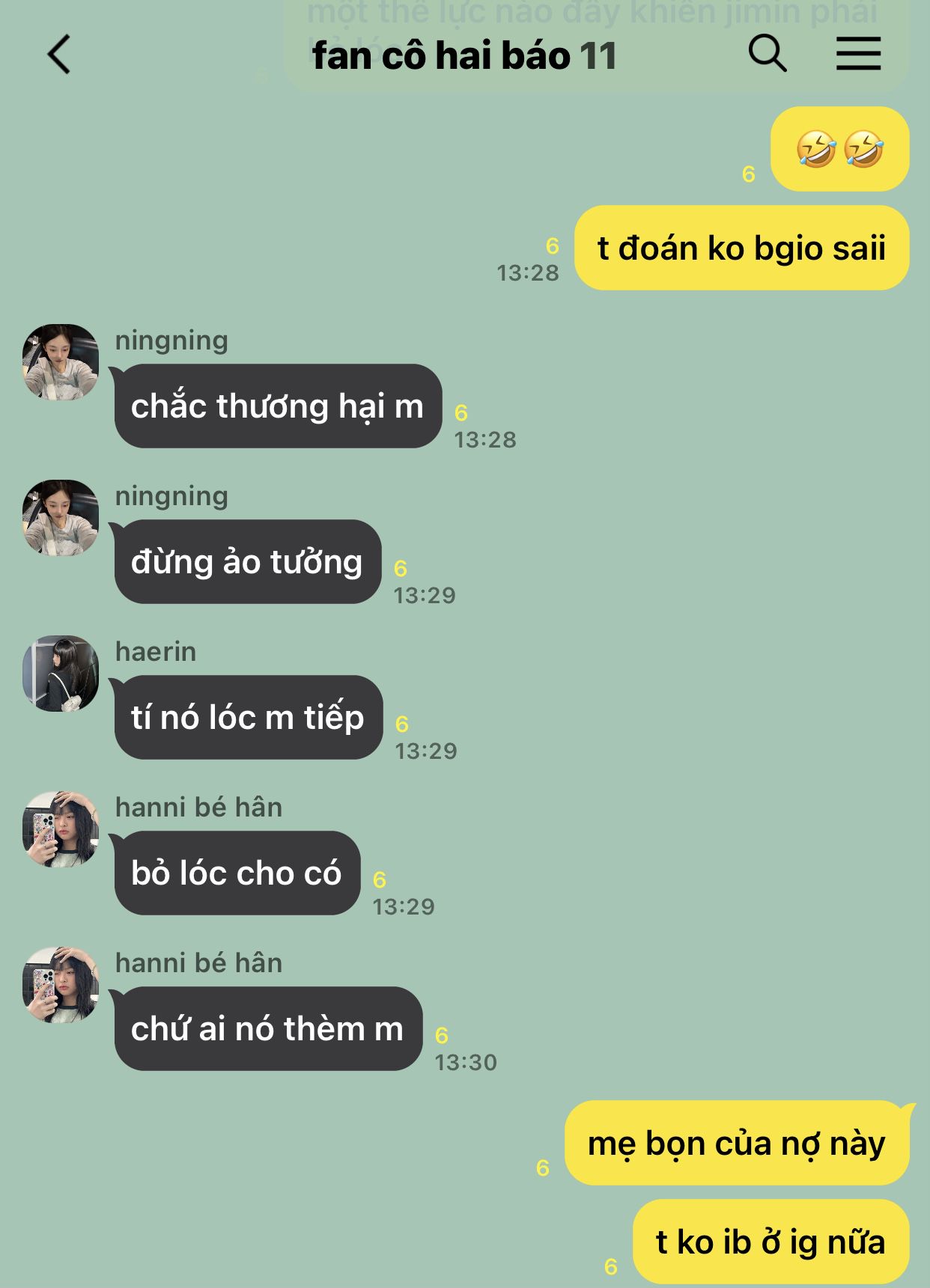
Task: Select the 't đoán ko bgio saii' message
Action: (741, 248)
